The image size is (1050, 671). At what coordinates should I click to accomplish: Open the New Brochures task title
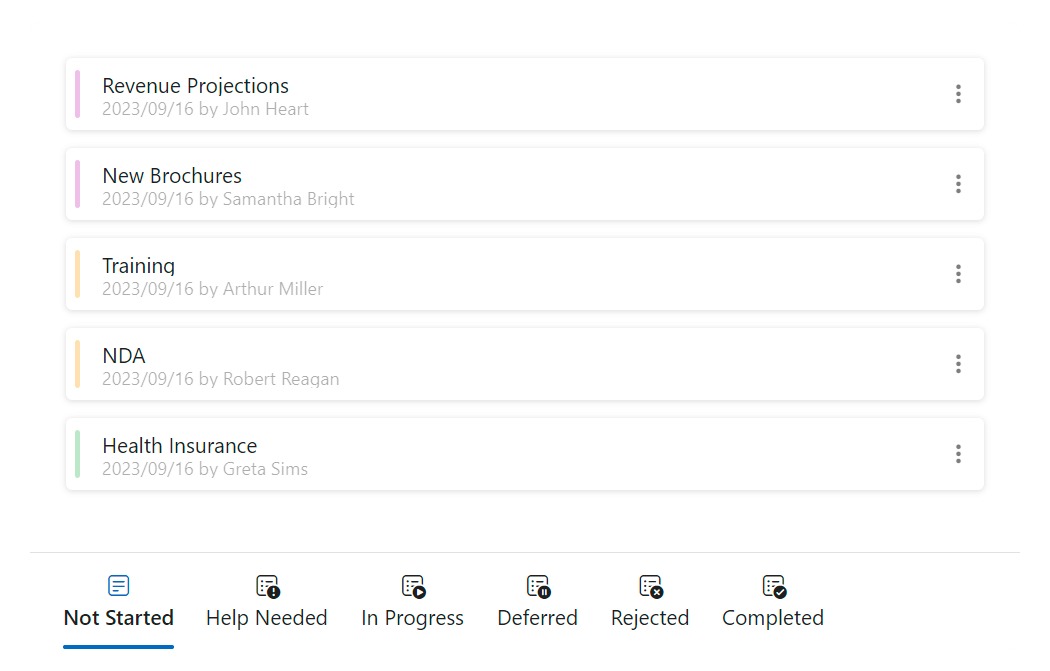172,176
